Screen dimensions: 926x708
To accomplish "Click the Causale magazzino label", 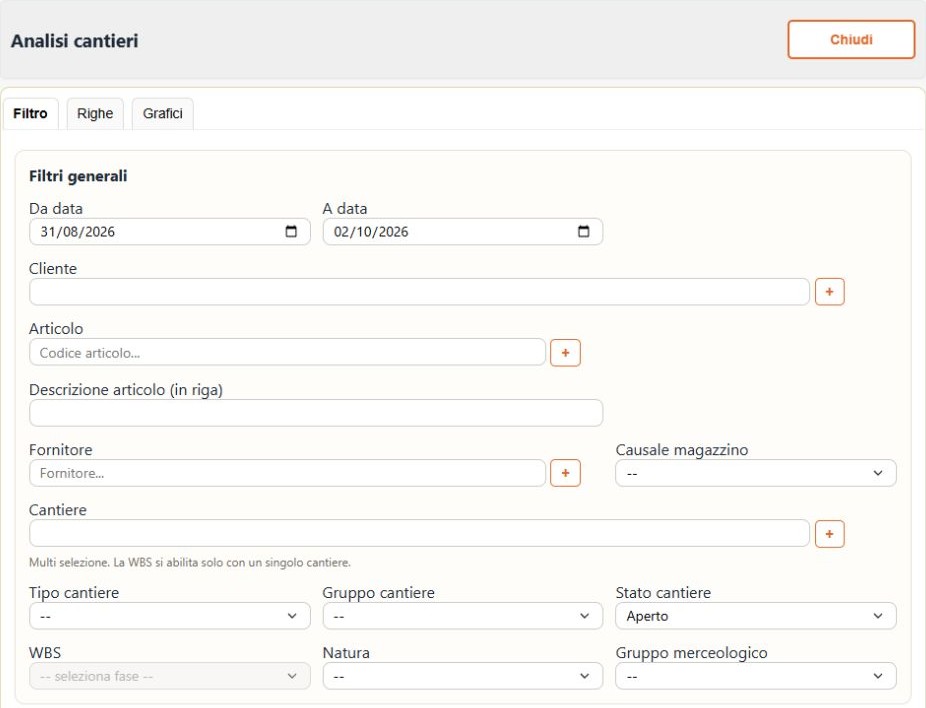I will click(682, 450).
